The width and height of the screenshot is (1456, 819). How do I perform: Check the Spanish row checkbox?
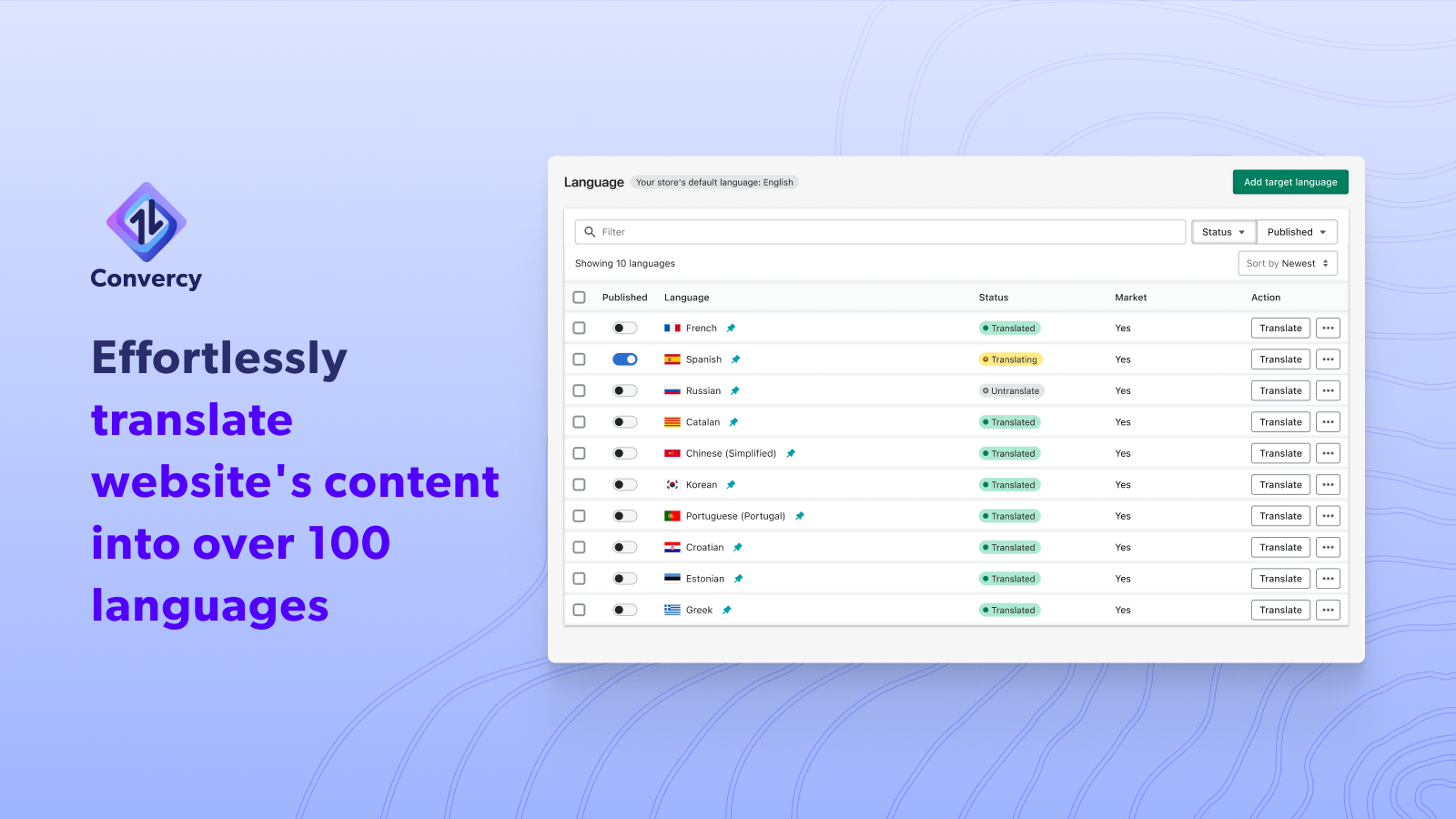[579, 359]
